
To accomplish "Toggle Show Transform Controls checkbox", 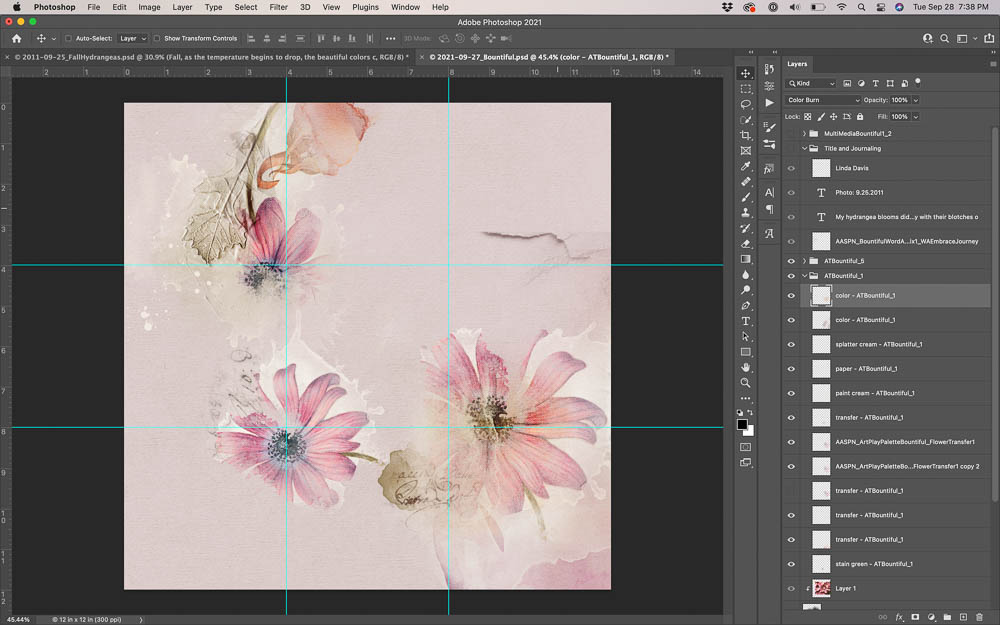I will pyautogui.click(x=157, y=38).
